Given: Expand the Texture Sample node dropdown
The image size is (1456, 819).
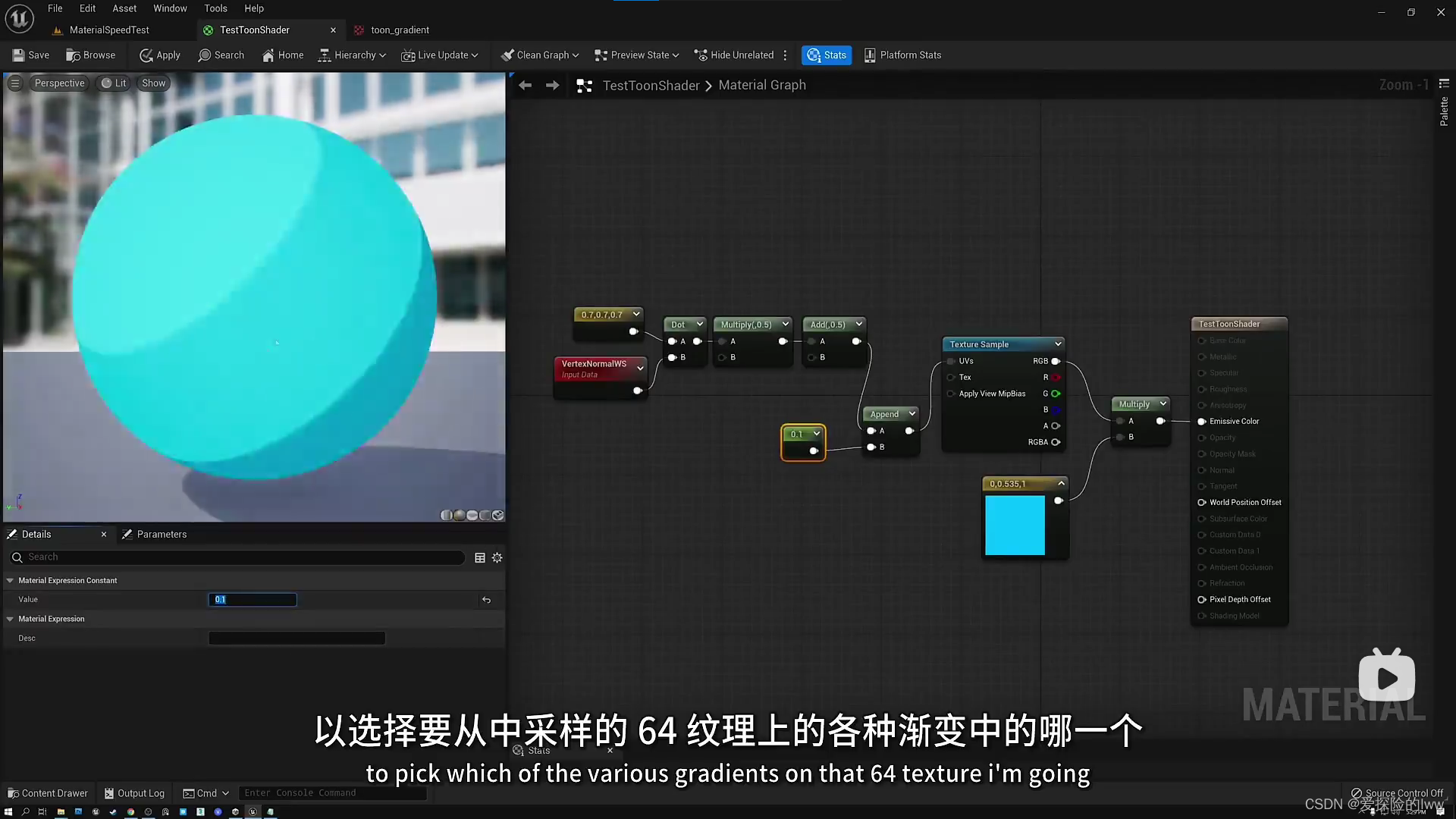Looking at the screenshot, I should pos(1058,344).
